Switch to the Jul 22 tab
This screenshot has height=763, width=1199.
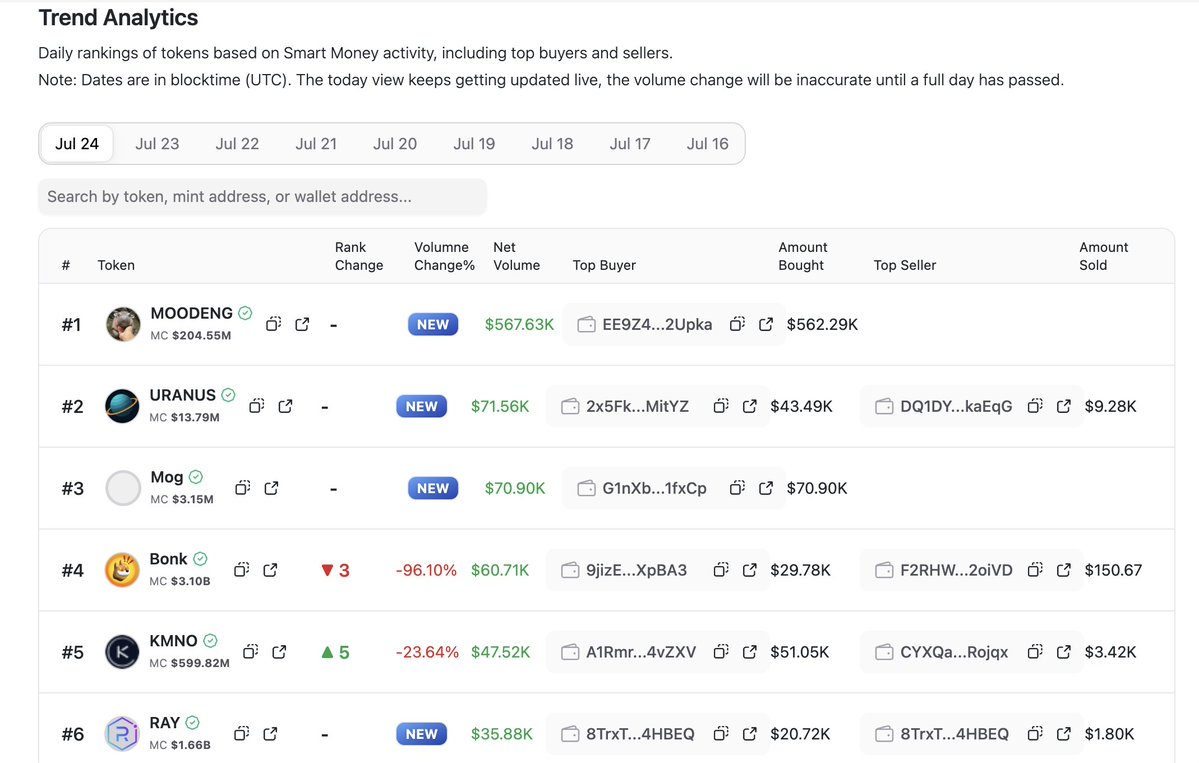[237, 144]
